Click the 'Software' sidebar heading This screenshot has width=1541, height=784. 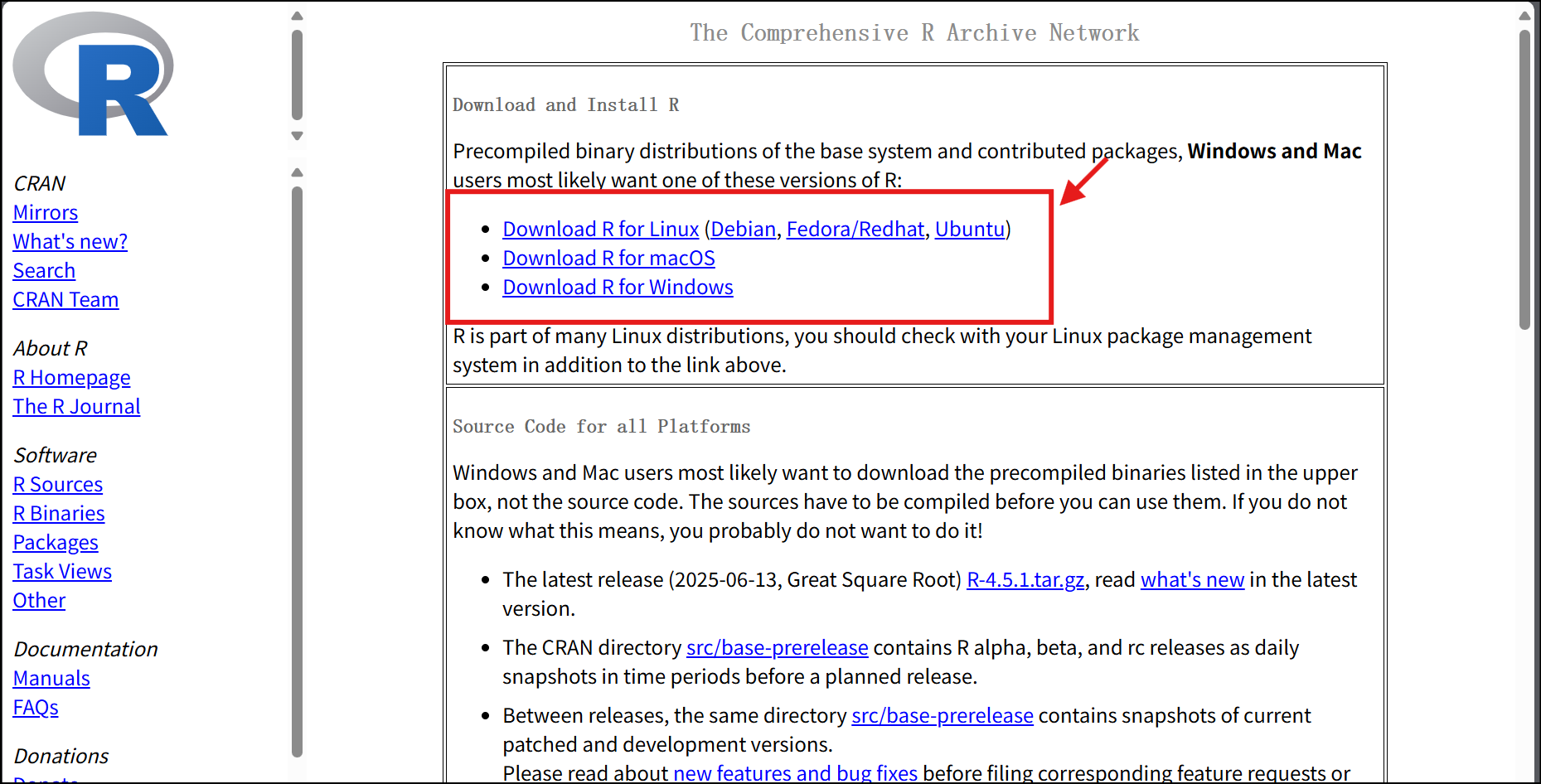(56, 456)
